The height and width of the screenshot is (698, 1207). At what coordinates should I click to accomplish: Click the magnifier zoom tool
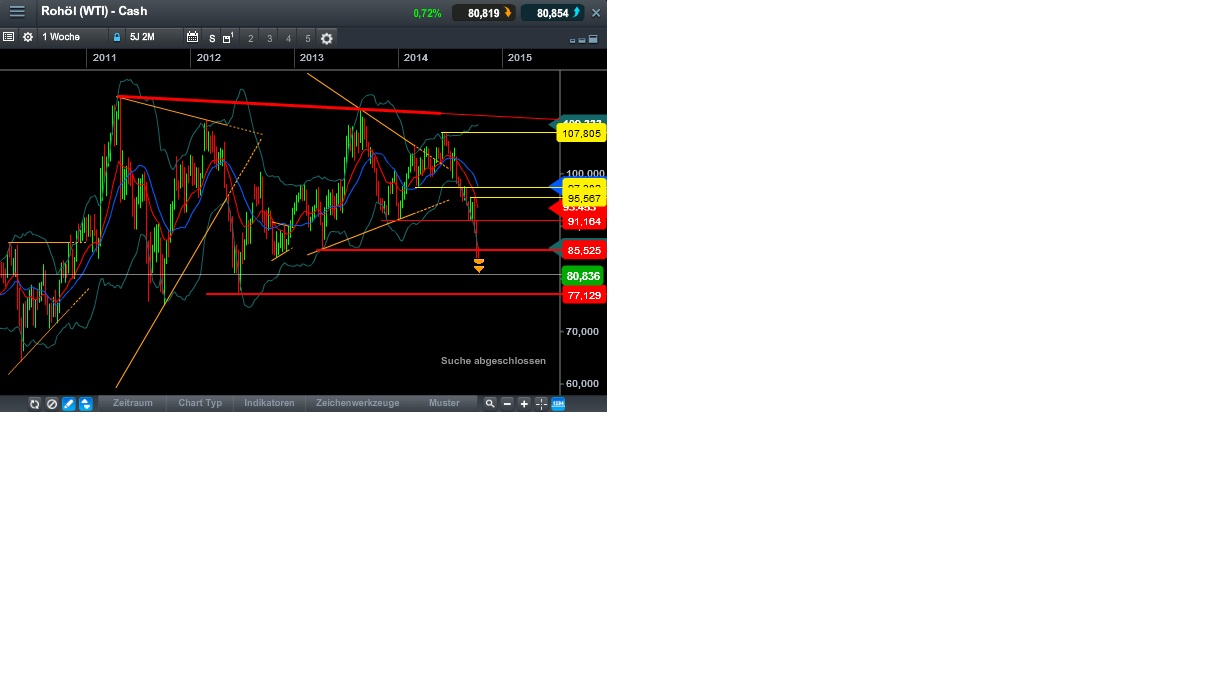coord(490,404)
